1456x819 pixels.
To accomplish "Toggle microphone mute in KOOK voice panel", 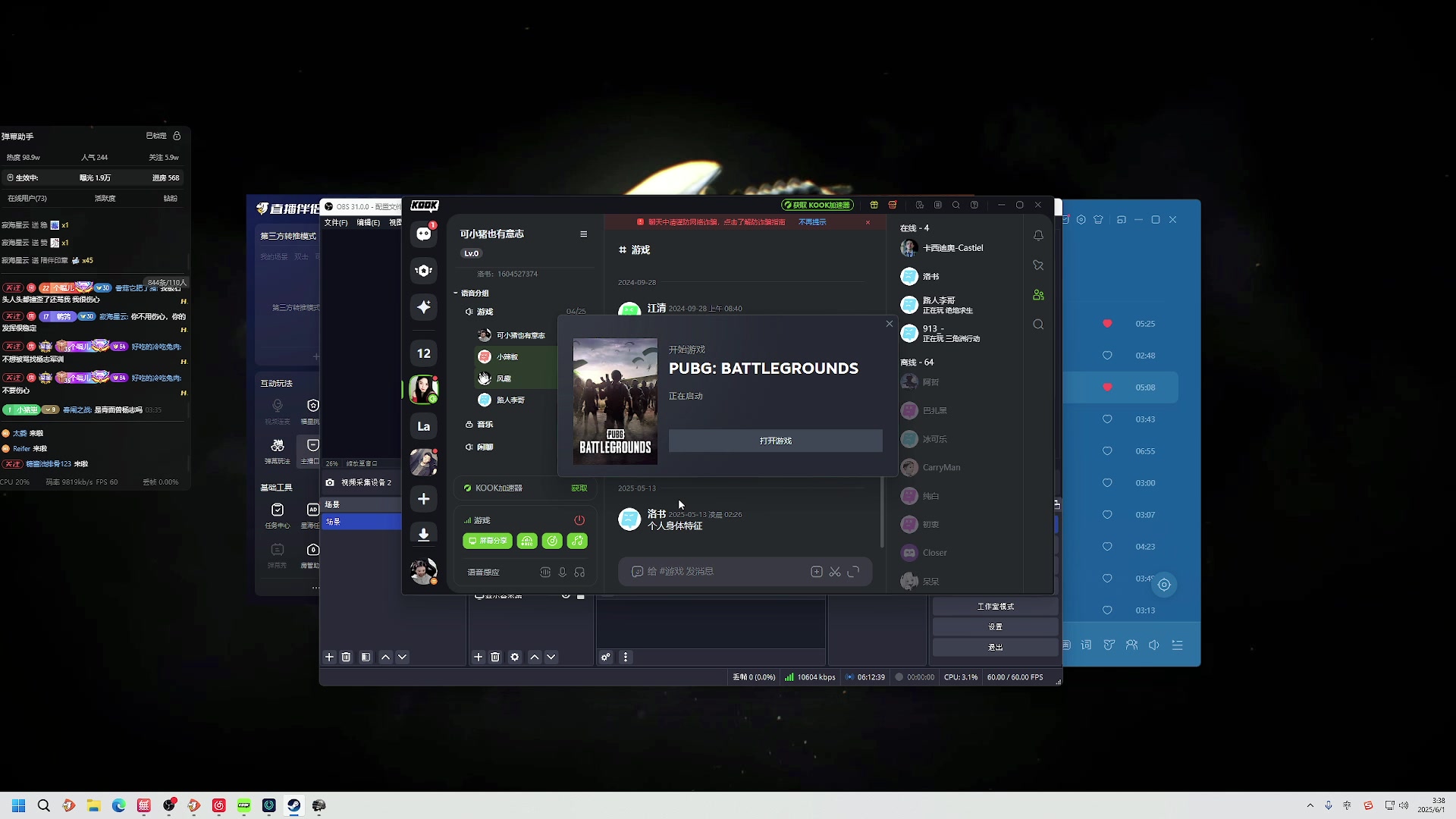I will [x=563, y=573].
